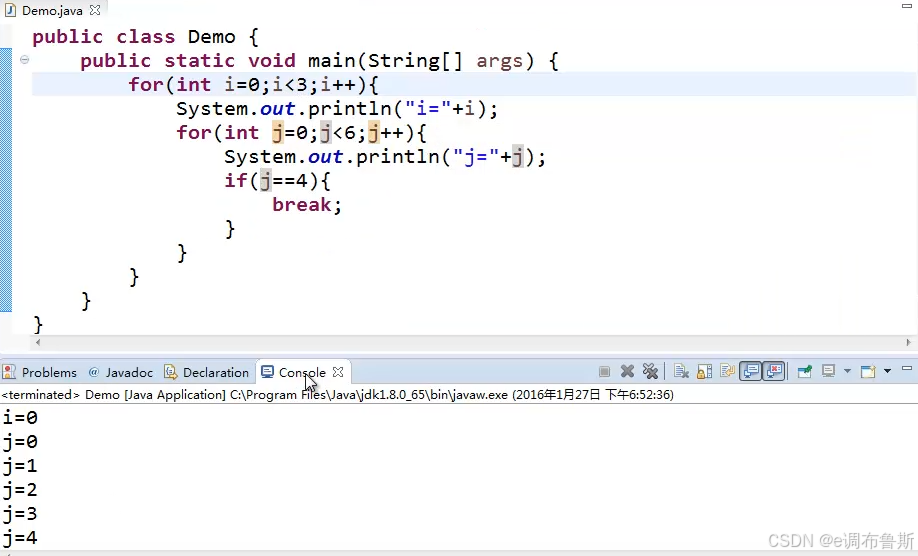Open the Open Console dropdown arrow
This screenshot has height=556, width=918.
[x=887, y=372]
